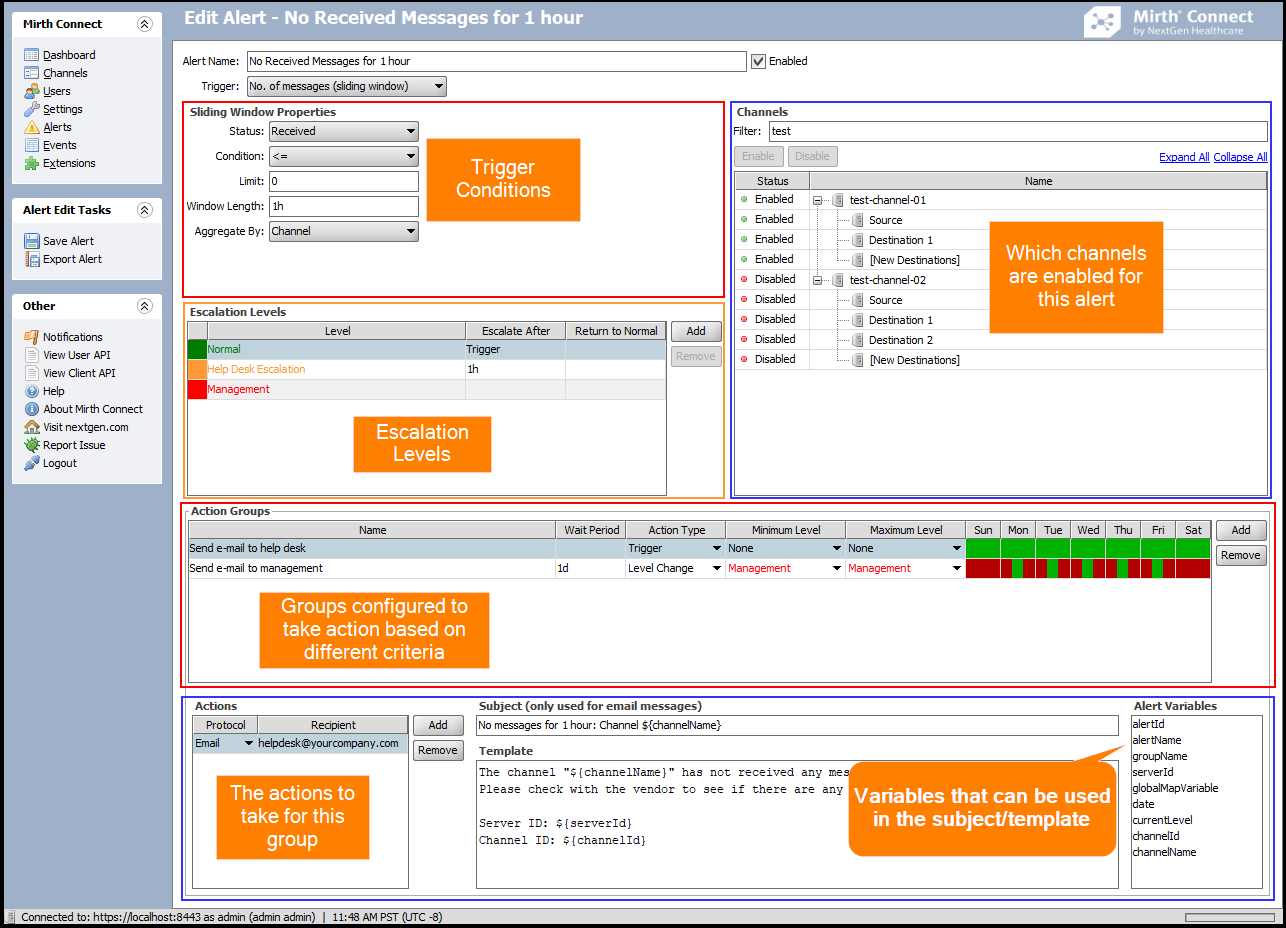Click Destination 2 connector icon
This screenshot has height=928, width=1286.
[857, 340]
